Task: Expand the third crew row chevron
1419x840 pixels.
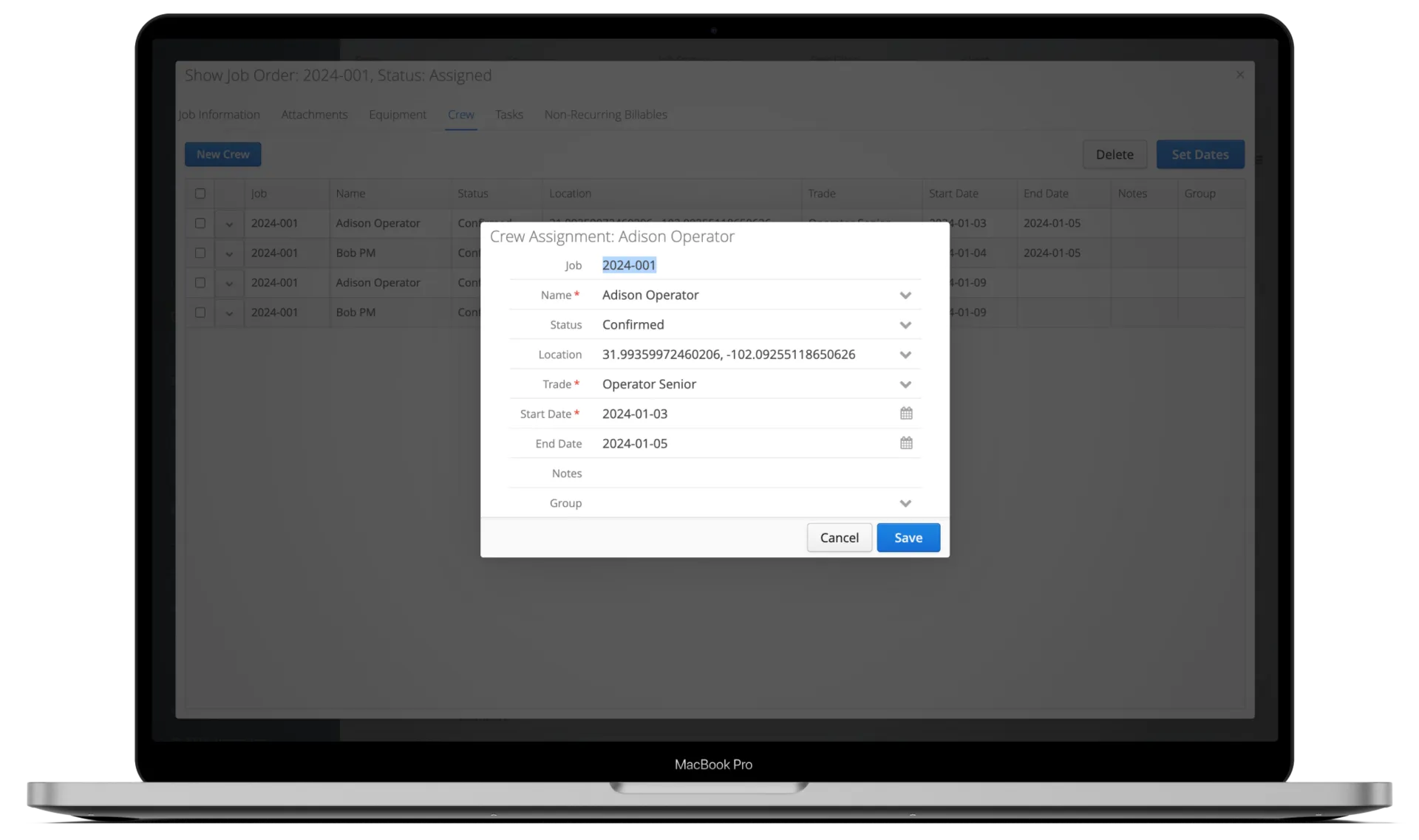Action: [x=229, y=283]
